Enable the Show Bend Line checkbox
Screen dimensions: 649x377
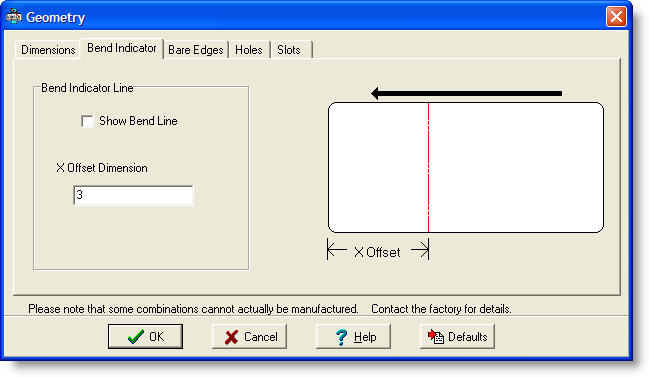click(x=87, y=121)
